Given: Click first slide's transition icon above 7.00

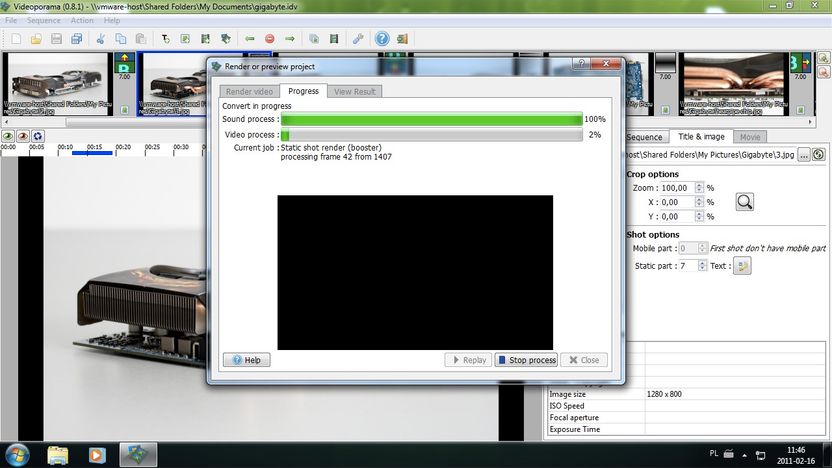Looking at the screenshot, I should (x=124, y=63).
